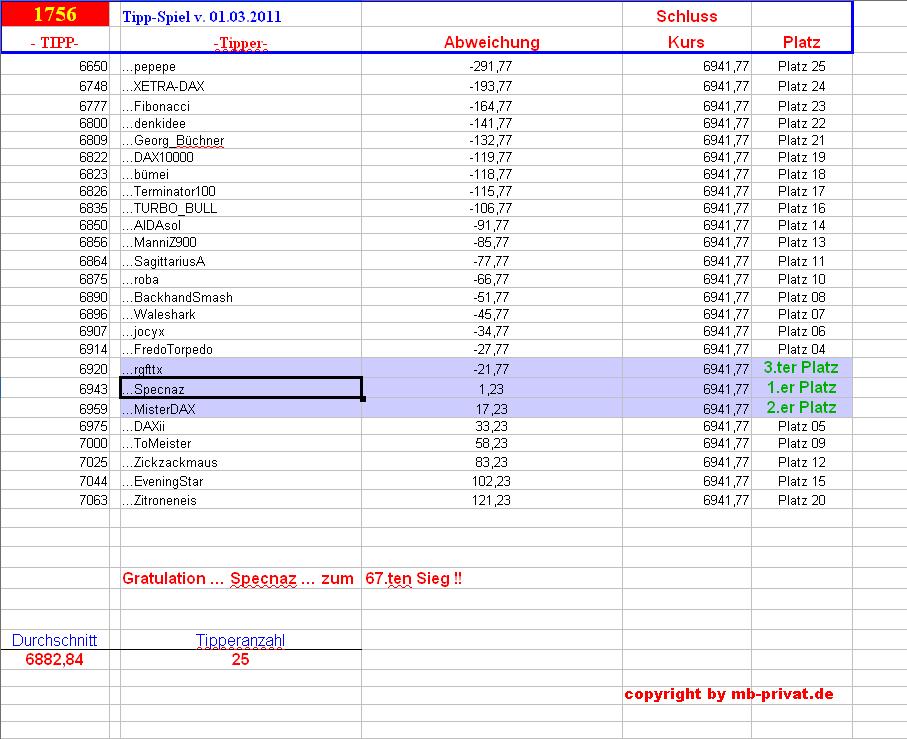Select the Abweichung column header

pos(492,42)
